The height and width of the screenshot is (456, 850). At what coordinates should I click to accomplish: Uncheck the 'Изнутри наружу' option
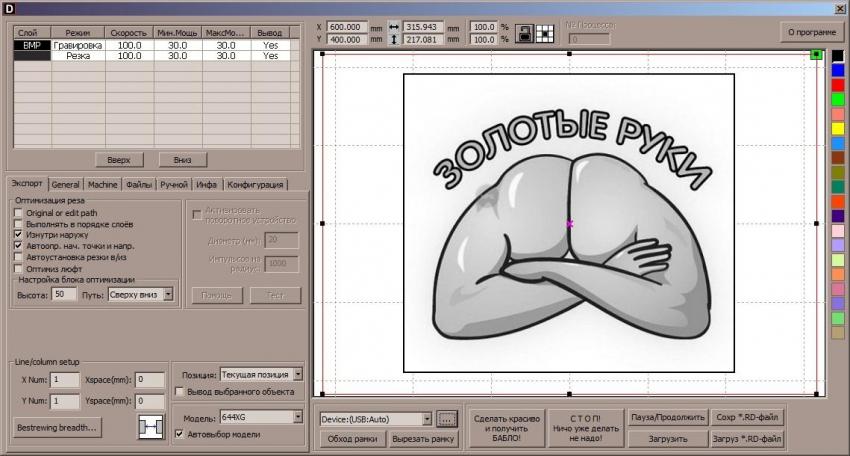(x=19, y=234)
